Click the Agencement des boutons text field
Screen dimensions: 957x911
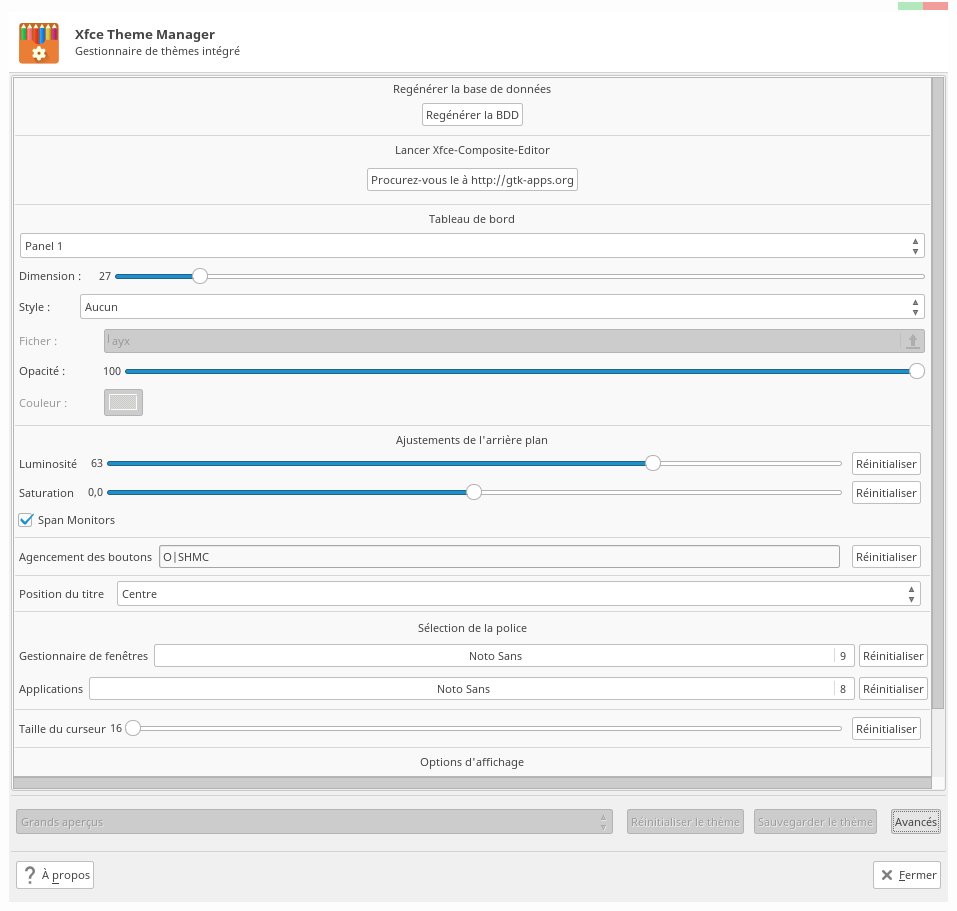[x=499, y=556]
